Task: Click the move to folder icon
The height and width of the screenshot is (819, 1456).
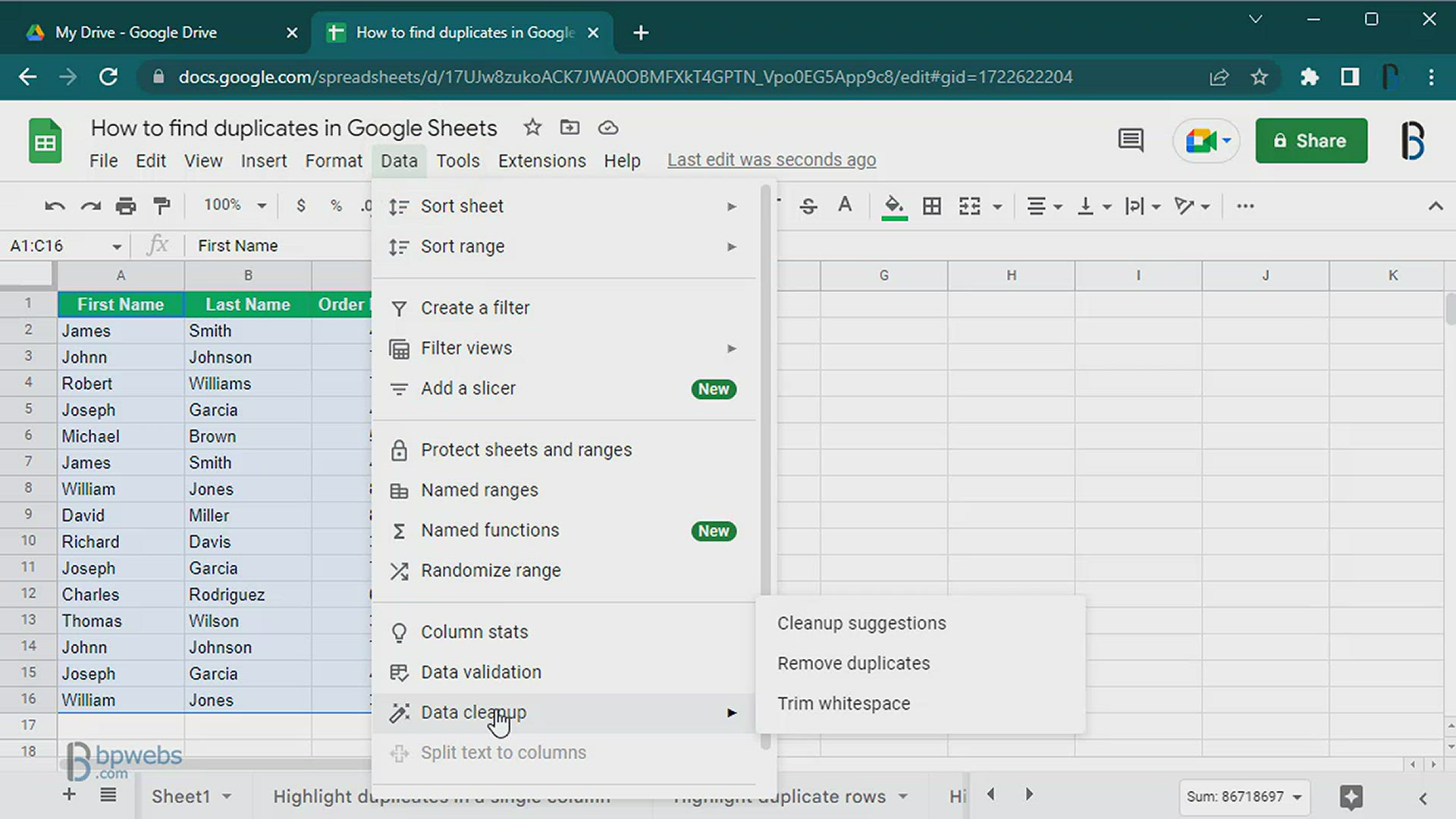Action: pos(570,127)
